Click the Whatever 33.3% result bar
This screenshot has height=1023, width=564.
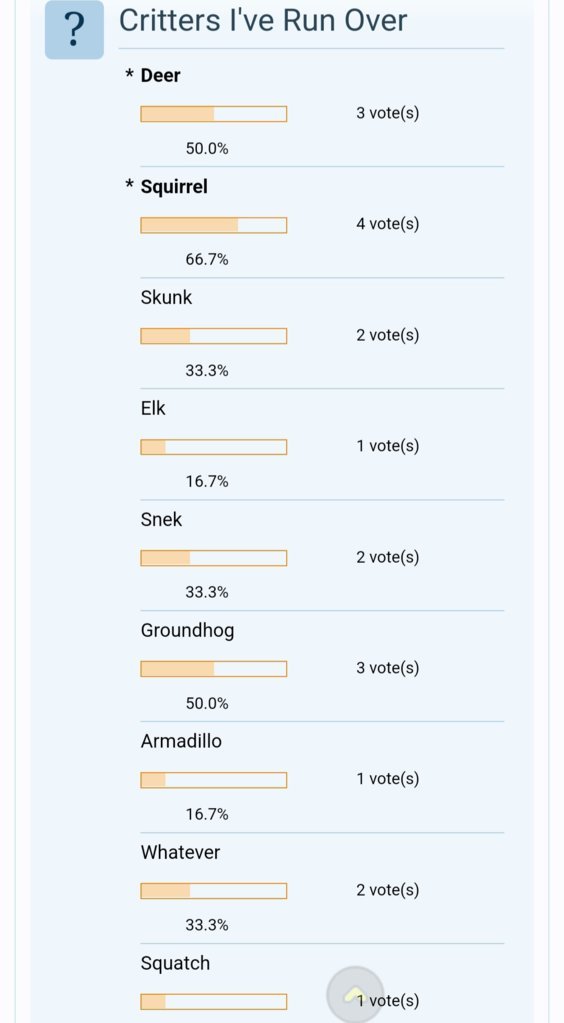213,891
